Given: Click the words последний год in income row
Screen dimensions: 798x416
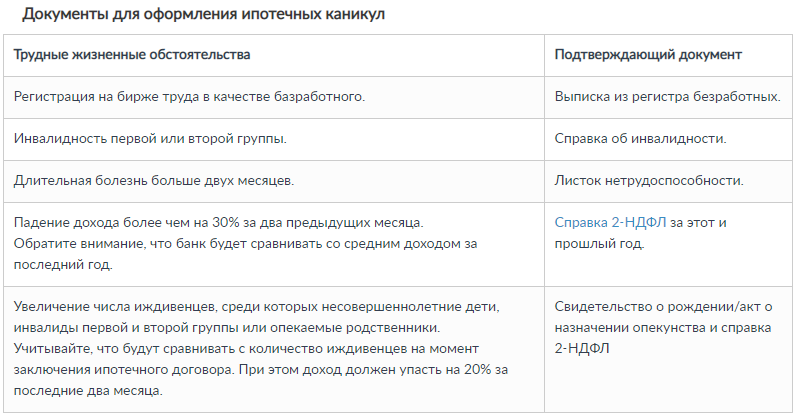Looking at the screenshot, I should click(63, 265).
